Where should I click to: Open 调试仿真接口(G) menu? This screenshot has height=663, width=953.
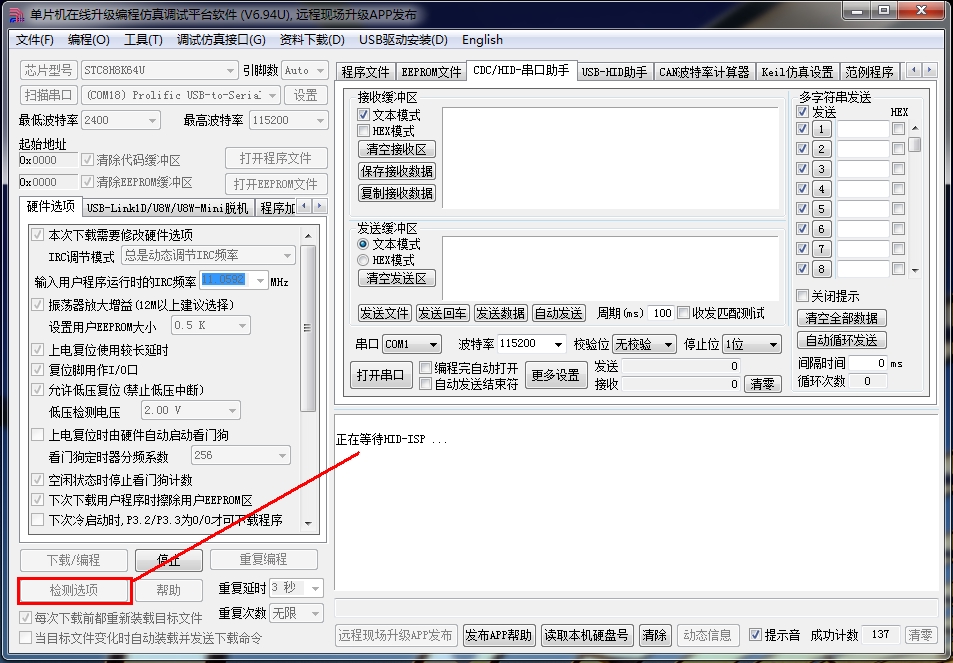click(221, 40)
